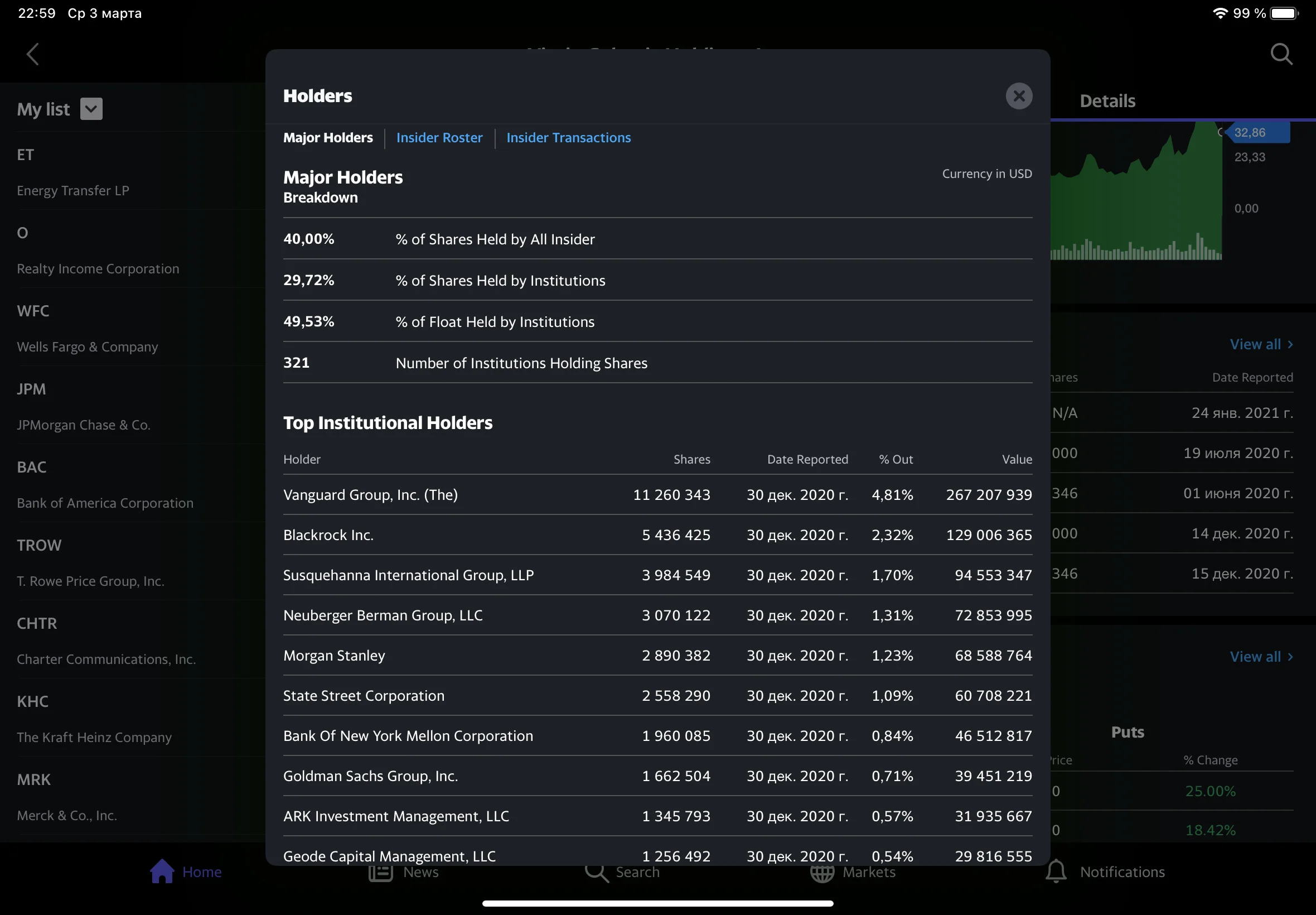Tap the search magnifier icon at top right
Viewport: 1316px width, 915px height.
point(1281,55)
